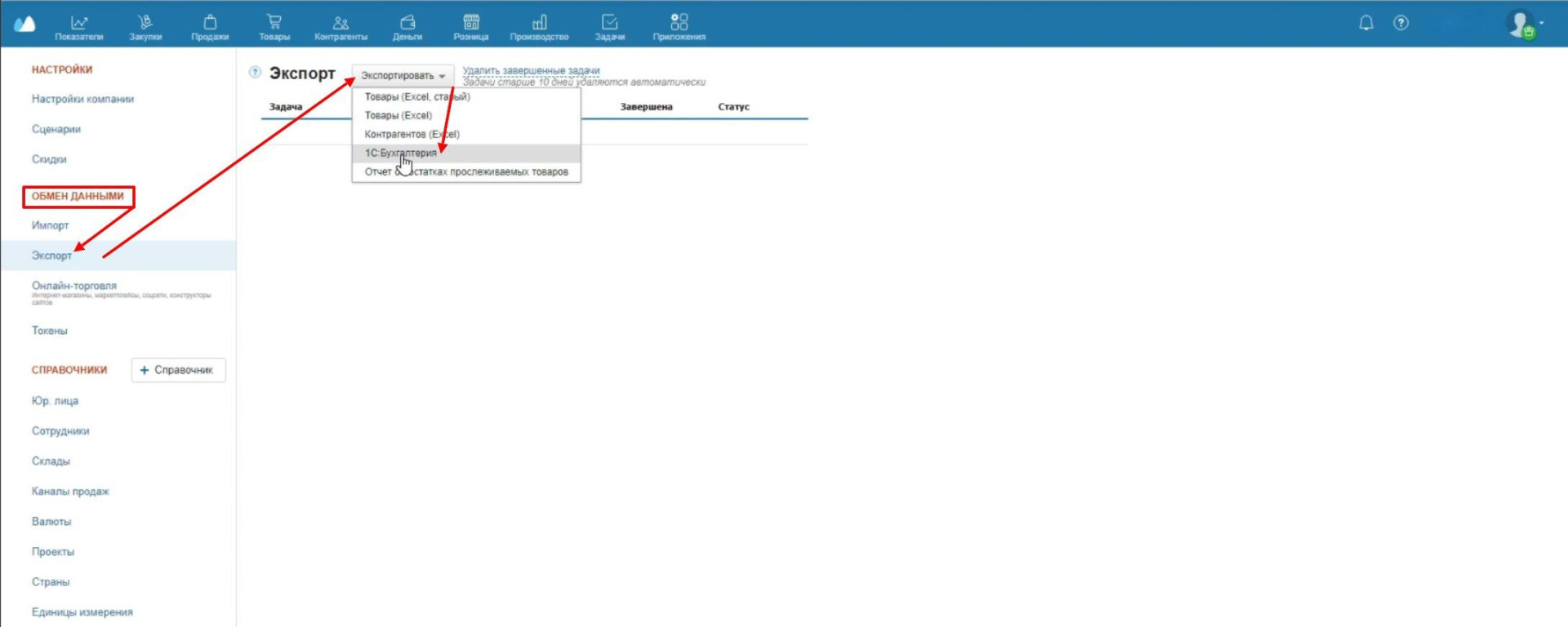Click the Статус column header
Screen dimensions: 1568x627
point(733,107)
